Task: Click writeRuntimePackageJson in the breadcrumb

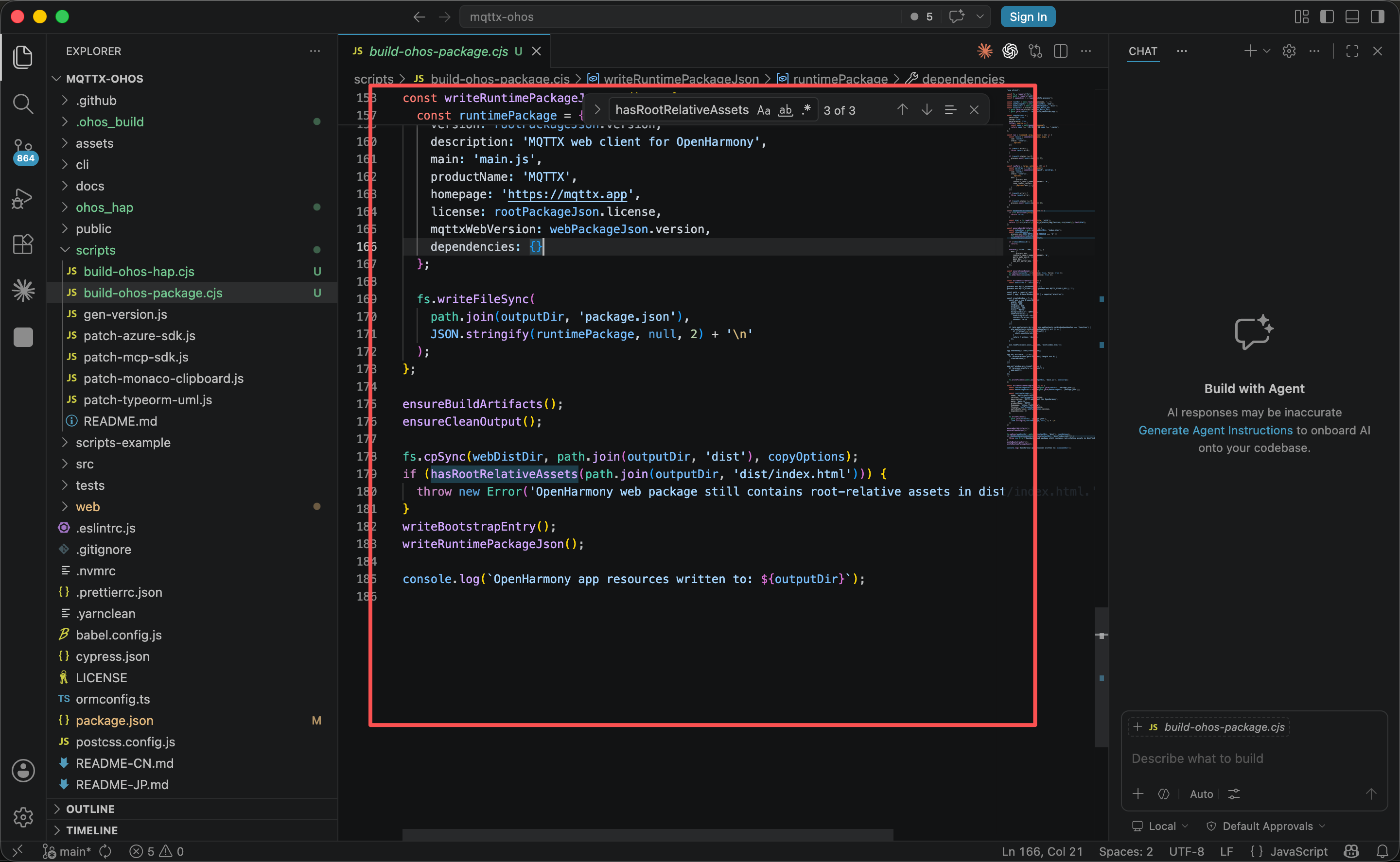Action: tap(681, 79)
